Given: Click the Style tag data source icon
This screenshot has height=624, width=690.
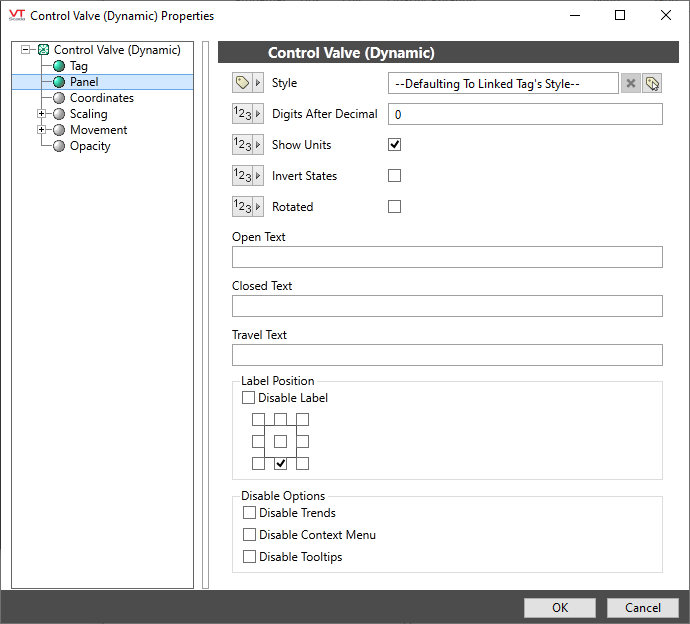Looking at the screenshot, I should (242, 83).
